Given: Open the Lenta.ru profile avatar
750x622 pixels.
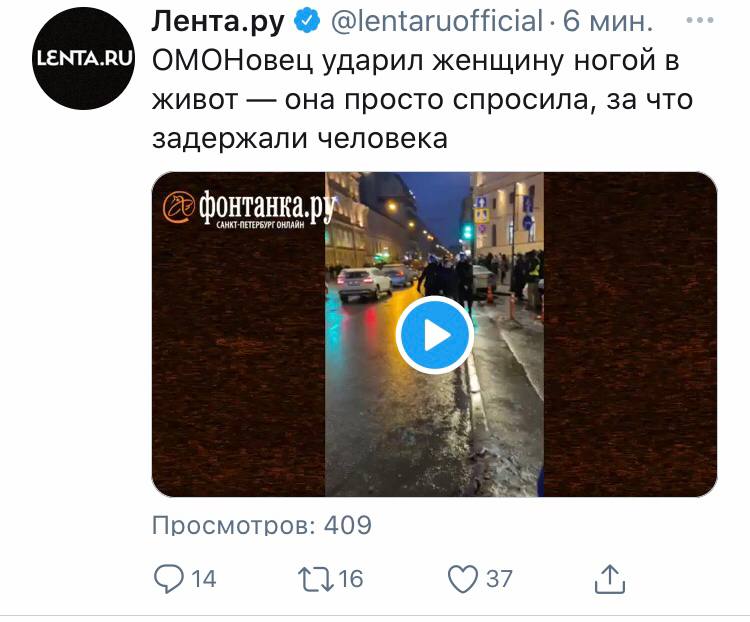Looking at the screenshot, I should click(x=83, y=58).
